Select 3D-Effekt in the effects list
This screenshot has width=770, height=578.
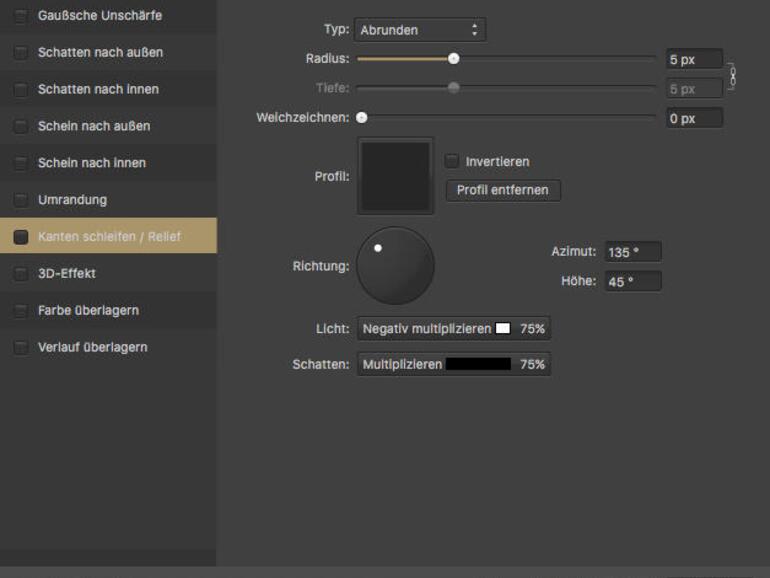pyautogui.click(x=108, y=274)
